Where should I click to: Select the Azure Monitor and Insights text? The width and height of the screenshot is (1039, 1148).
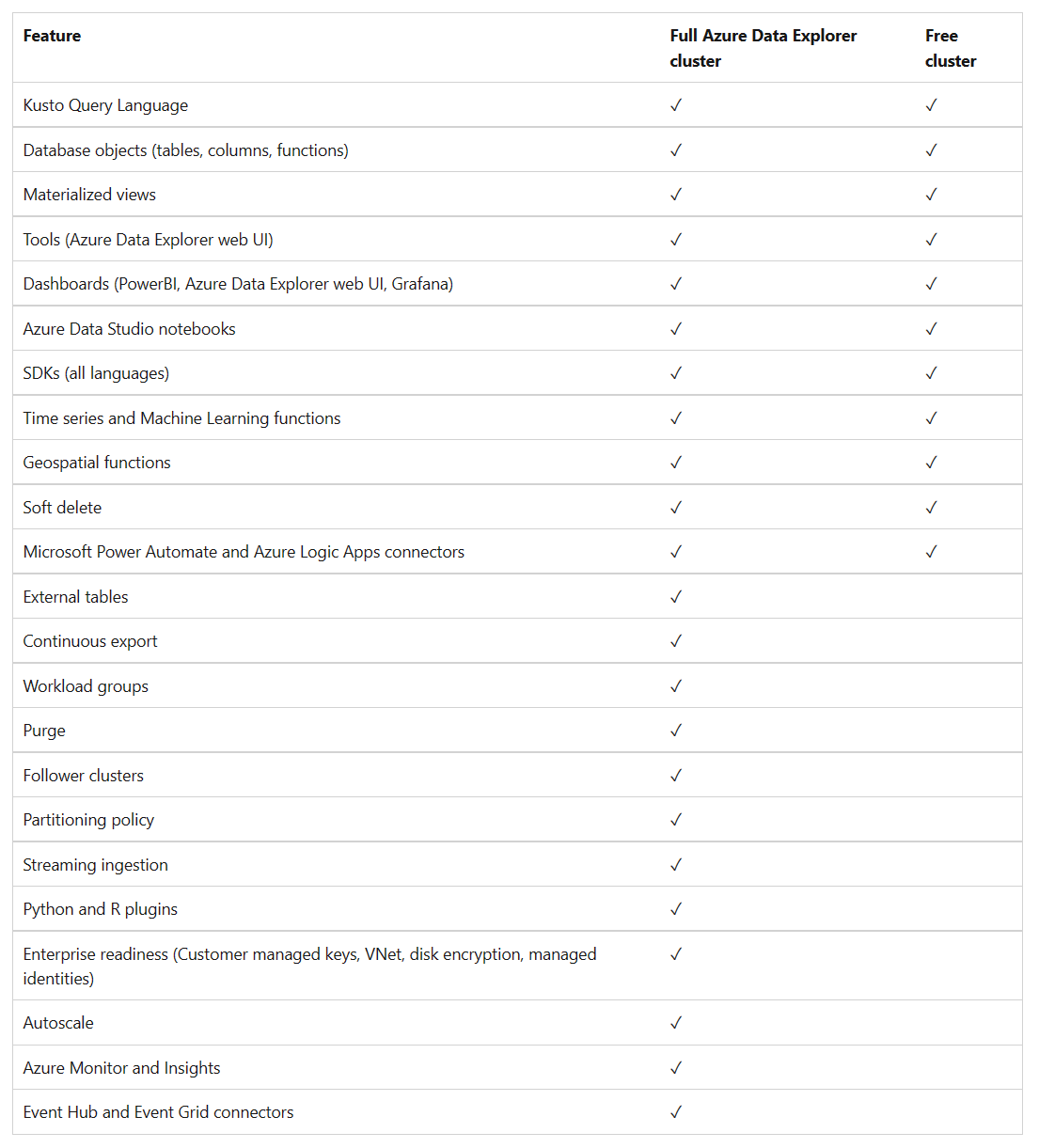click(x=122, y=1068)
